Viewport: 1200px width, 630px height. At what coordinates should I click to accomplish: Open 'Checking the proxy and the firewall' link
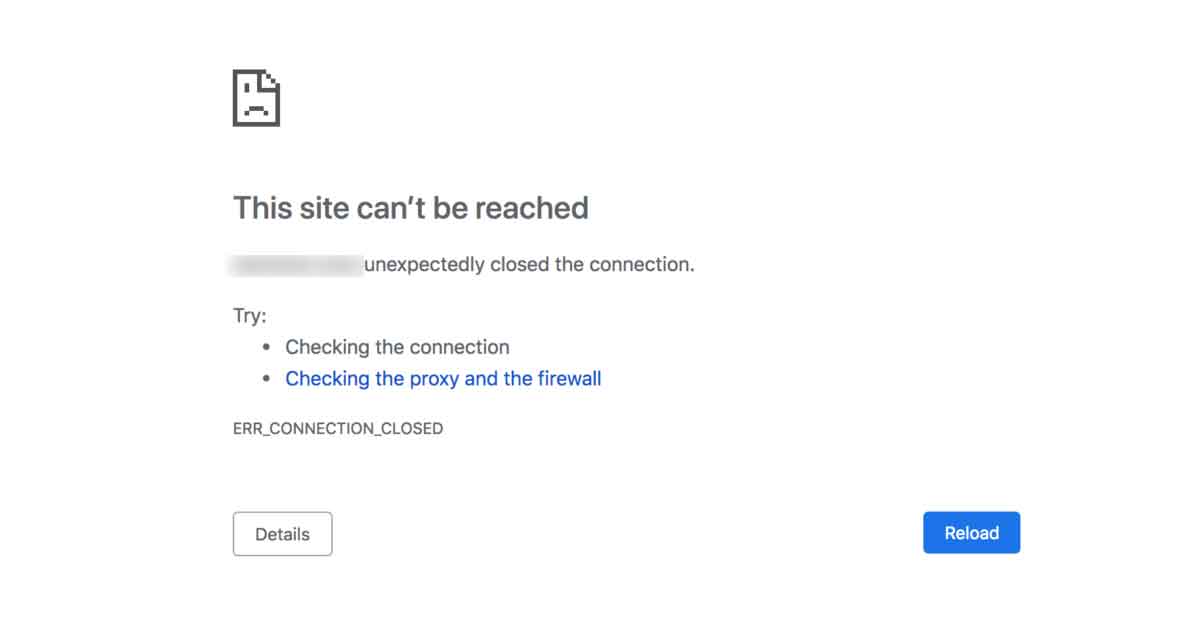tap(443, 379)
